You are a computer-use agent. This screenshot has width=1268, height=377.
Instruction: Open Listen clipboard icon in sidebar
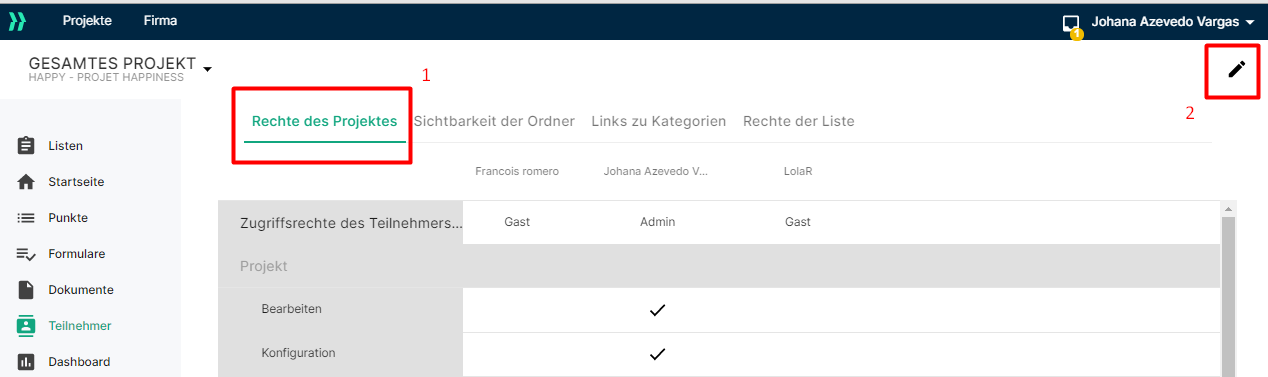[x=27, y=146]
